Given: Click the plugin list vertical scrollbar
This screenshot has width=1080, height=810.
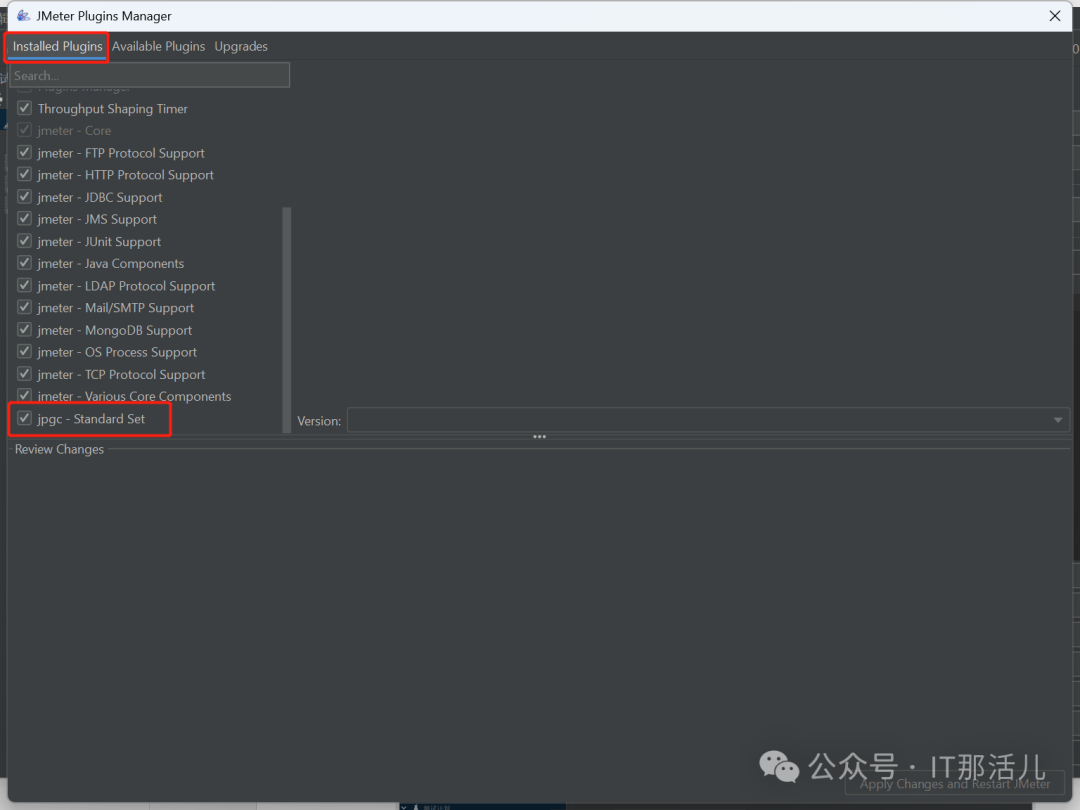Looking at the screenshot, I should pyautogui.click(x=287, y=320).
